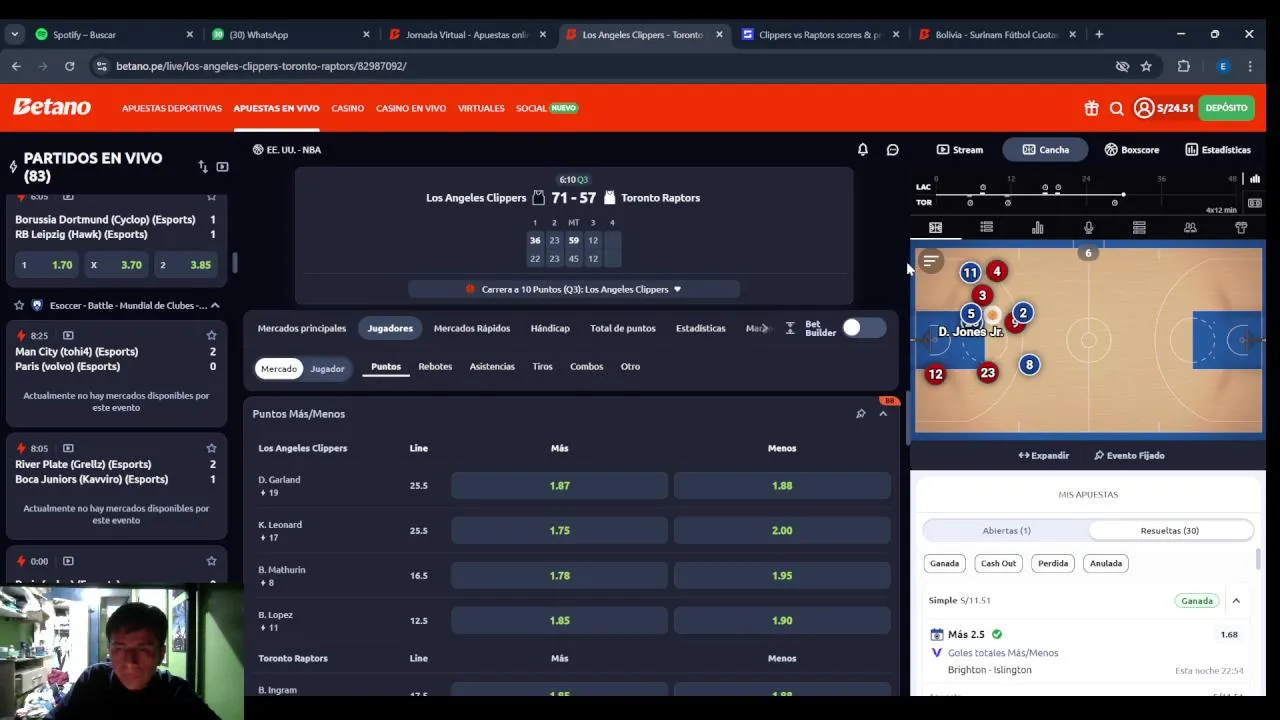Collapse the Esoccer Battle league group
This screenshot has width=1280, height=720.
coord(214,305)
